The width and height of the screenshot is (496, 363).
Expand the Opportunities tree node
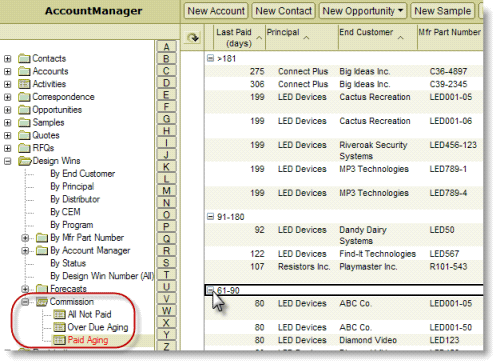pyautogui.click(x=7, y=110)
